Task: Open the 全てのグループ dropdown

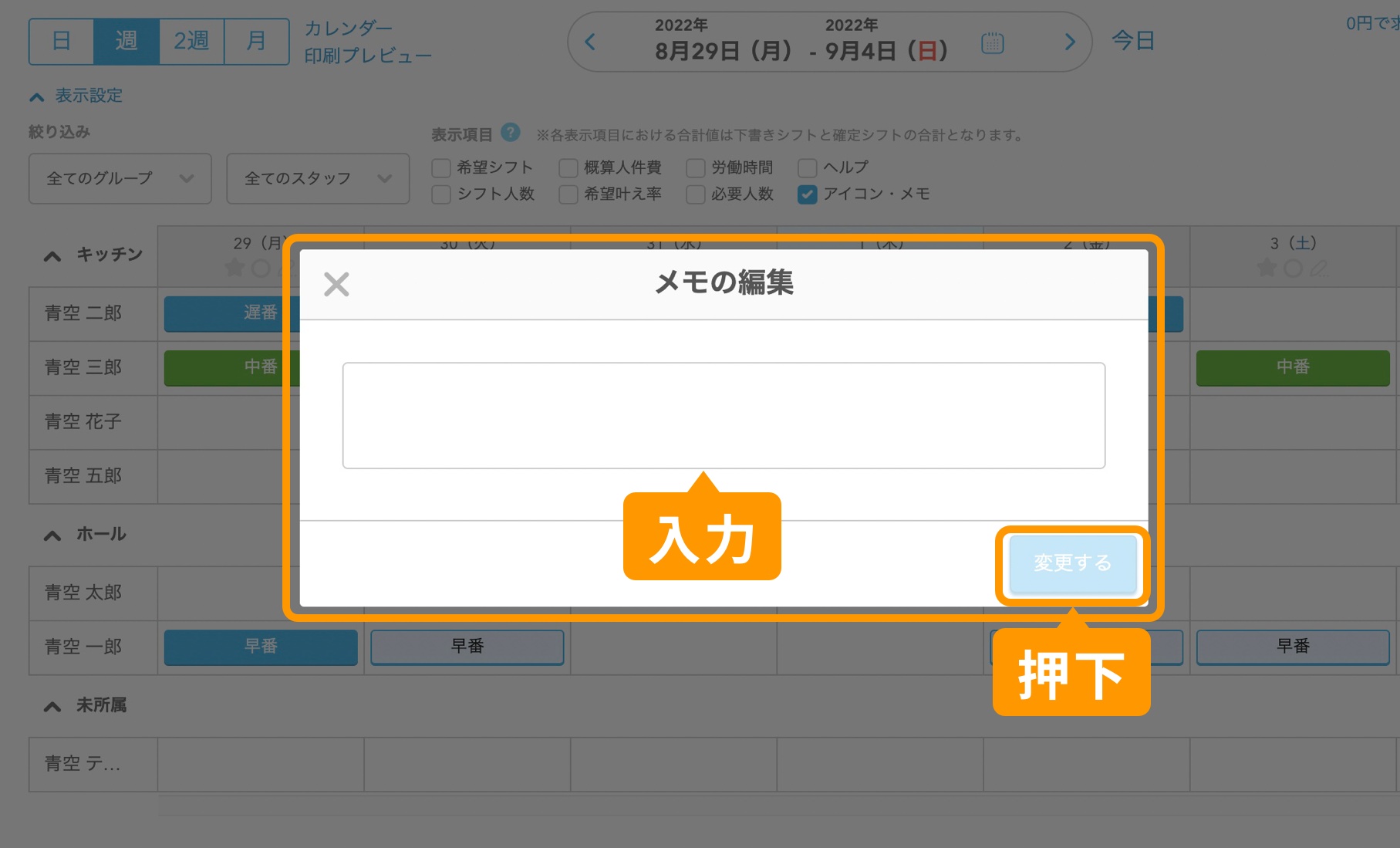Action: click(x=120, y=178)
